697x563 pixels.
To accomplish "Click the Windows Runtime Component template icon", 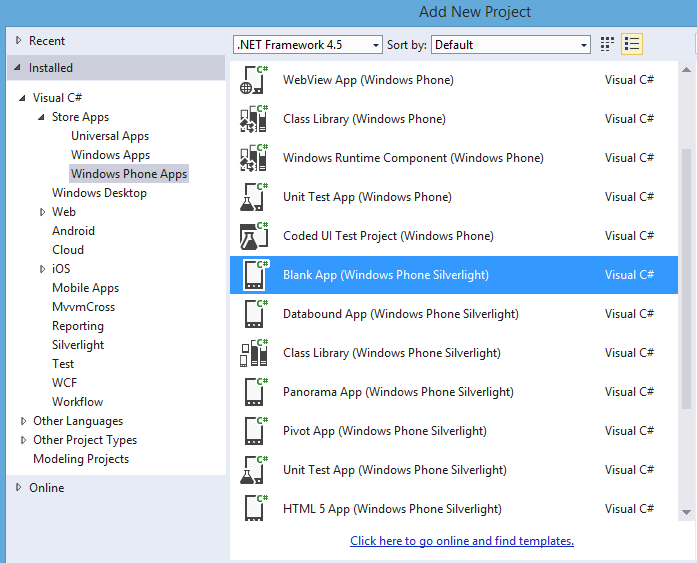I will click(x=254, y=158).
